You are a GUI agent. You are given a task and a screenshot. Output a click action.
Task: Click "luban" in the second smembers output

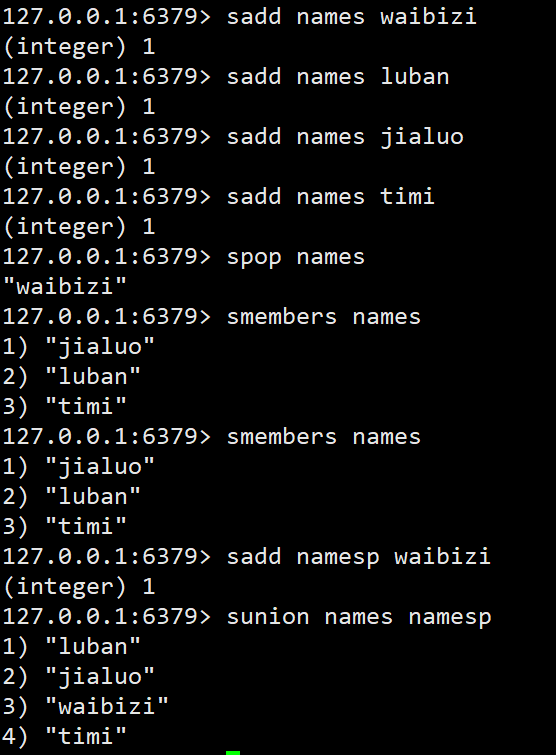point(92,497)
